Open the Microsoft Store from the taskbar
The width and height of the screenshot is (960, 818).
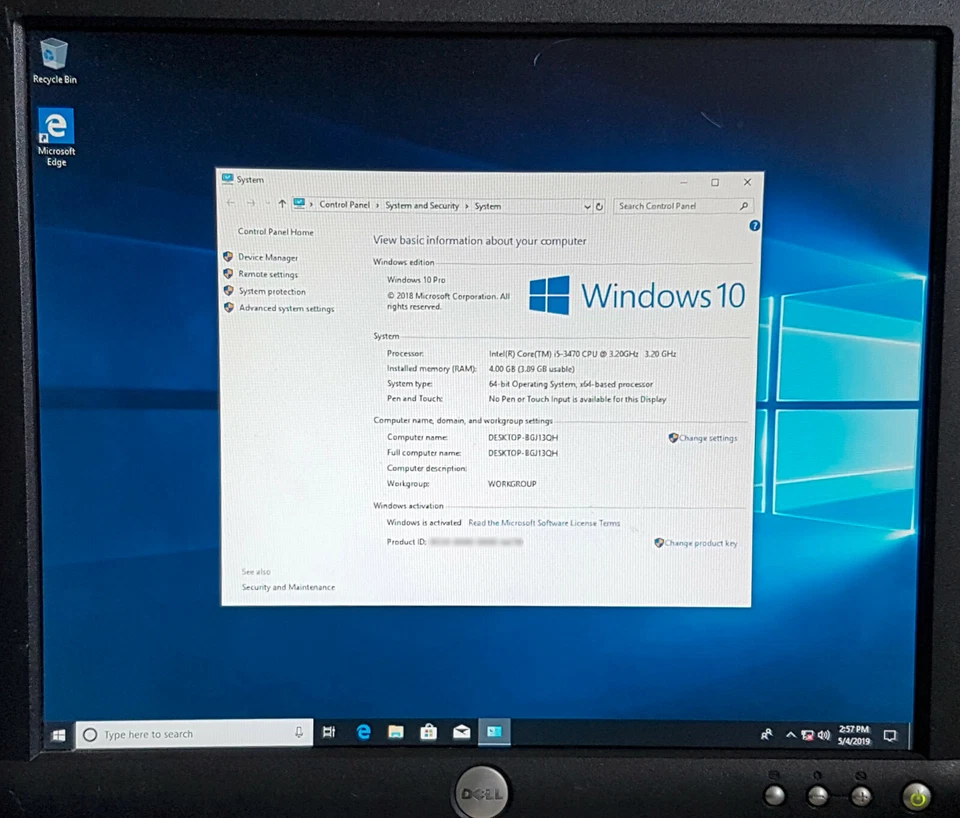click(x=428, y=731)
